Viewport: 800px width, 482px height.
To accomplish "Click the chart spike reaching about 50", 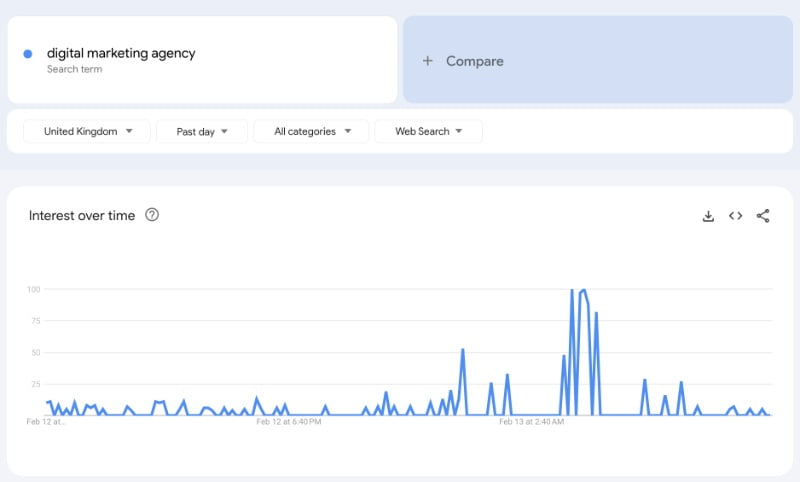I will 463,350.
